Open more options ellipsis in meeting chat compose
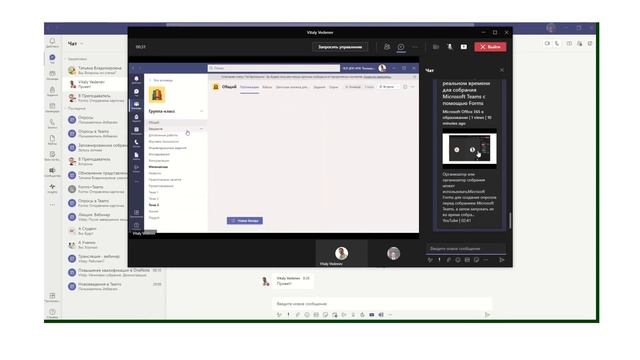 (486, 260)
